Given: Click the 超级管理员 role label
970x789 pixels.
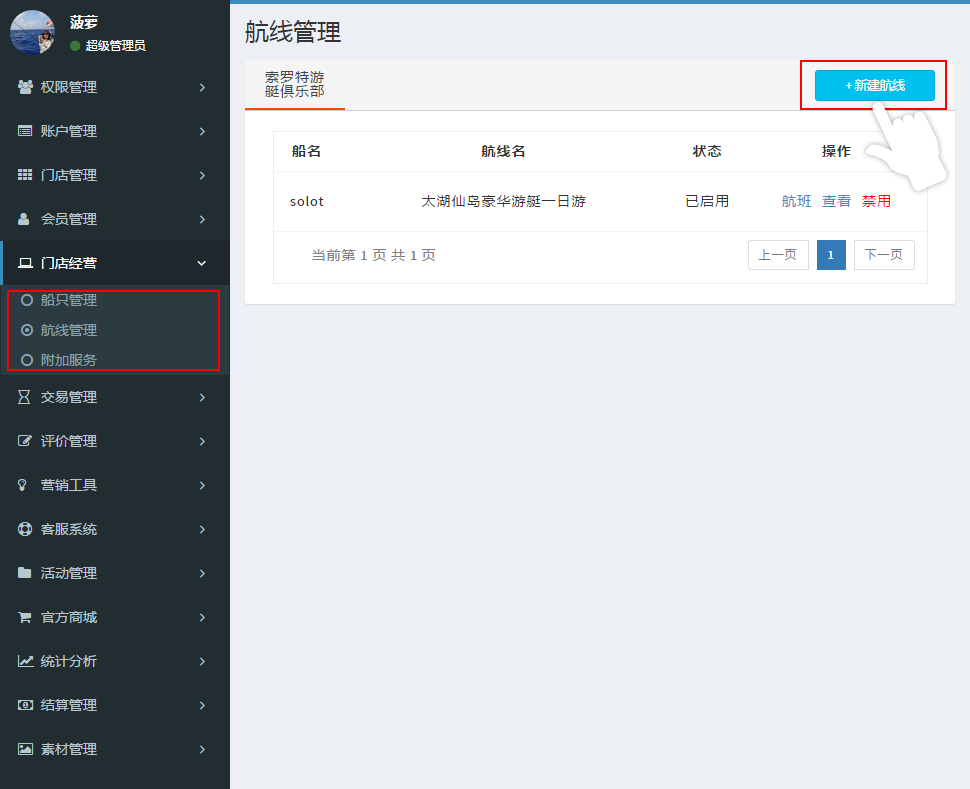Looking at the screenshot, I should pos(115,46).
